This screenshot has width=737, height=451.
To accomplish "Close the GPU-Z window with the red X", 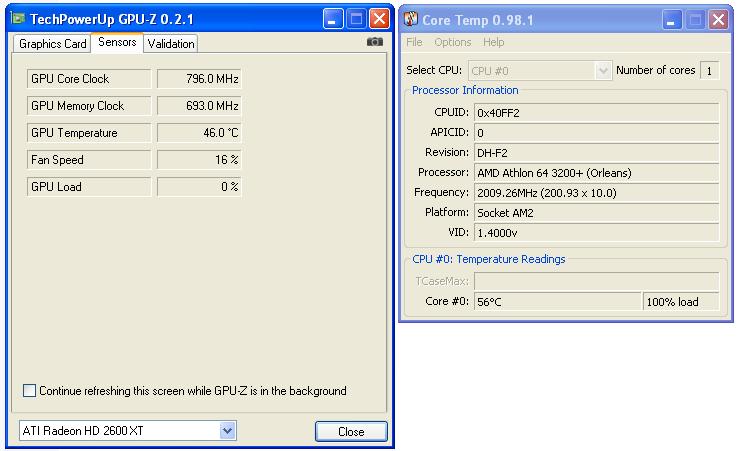I will point(379,19).
